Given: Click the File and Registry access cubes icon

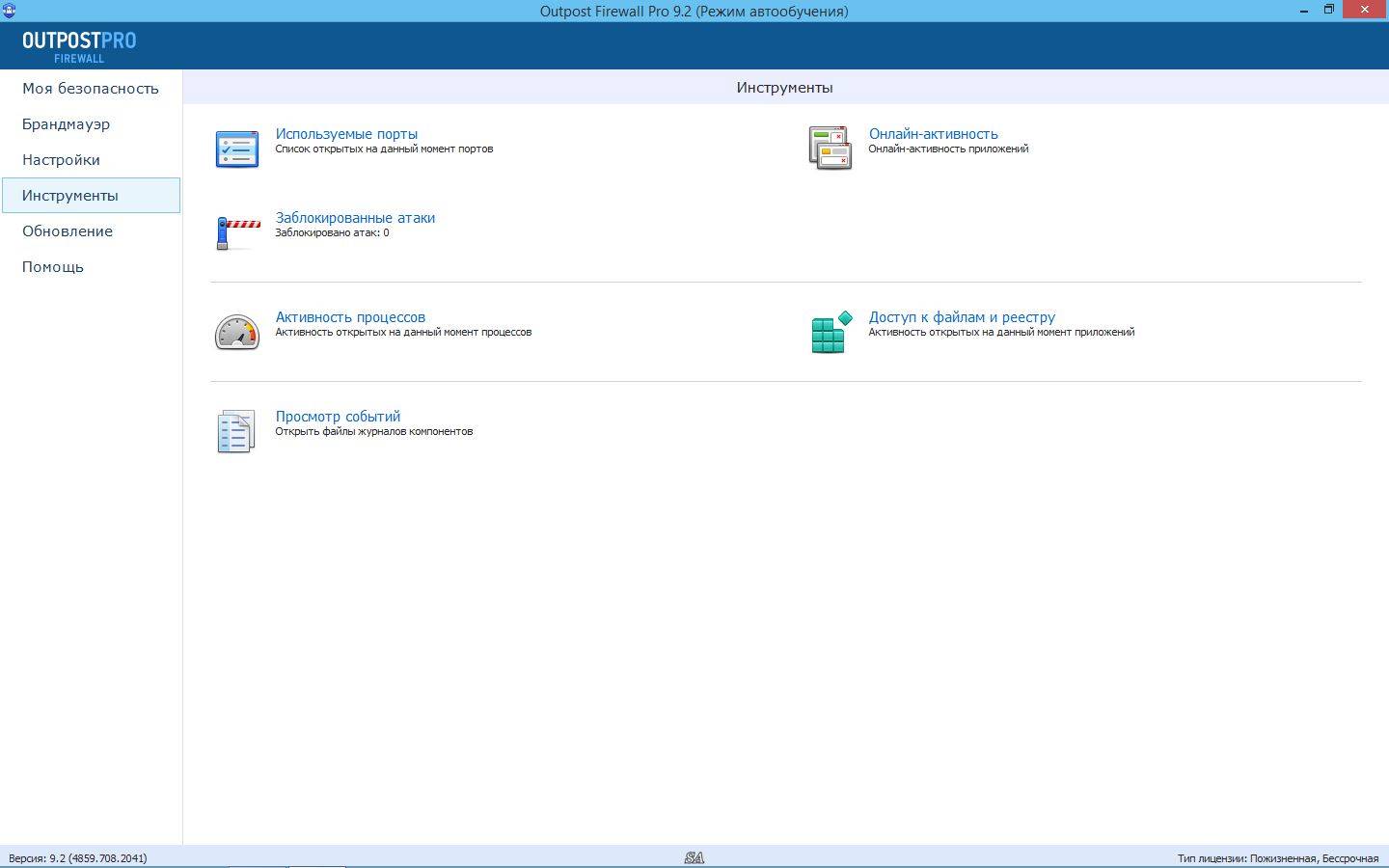Looking at the screenshot, I should 831,332.
